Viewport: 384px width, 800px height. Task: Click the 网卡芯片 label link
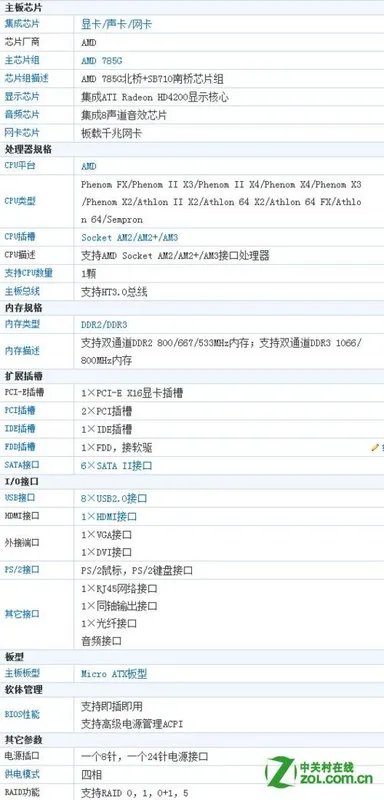(x=22, y=133)
